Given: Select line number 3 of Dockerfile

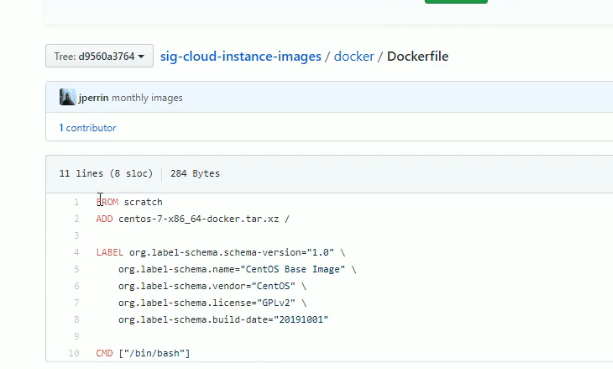Looking at the screenshot, I should pos(76,236).
